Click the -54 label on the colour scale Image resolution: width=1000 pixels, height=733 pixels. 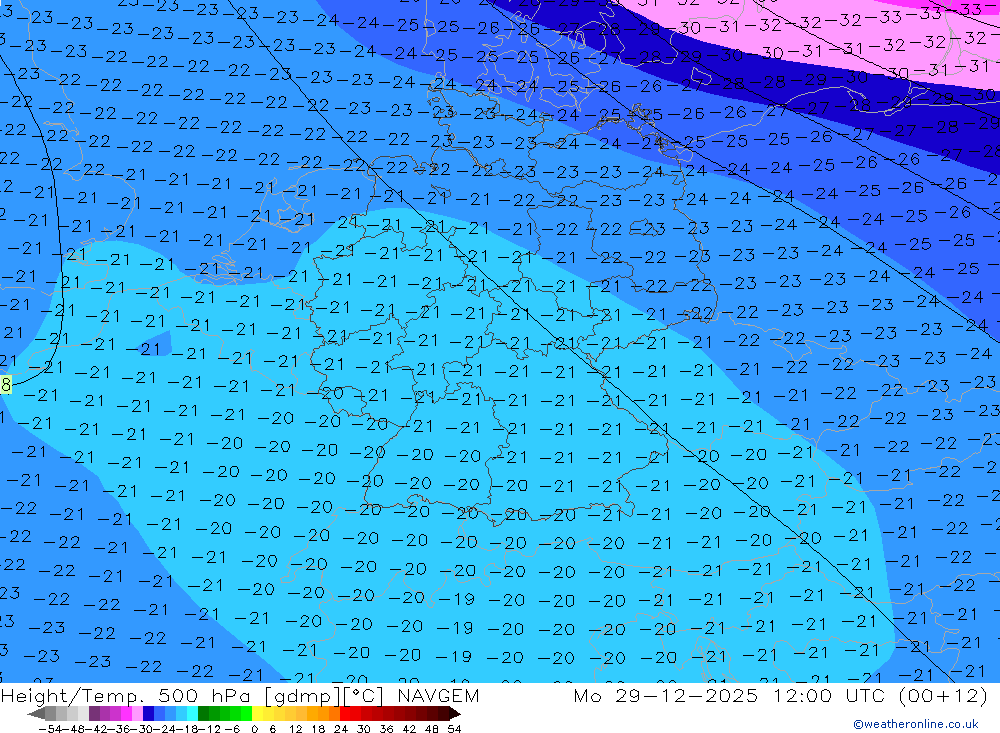pyautogui.click(x=50, y=729)
